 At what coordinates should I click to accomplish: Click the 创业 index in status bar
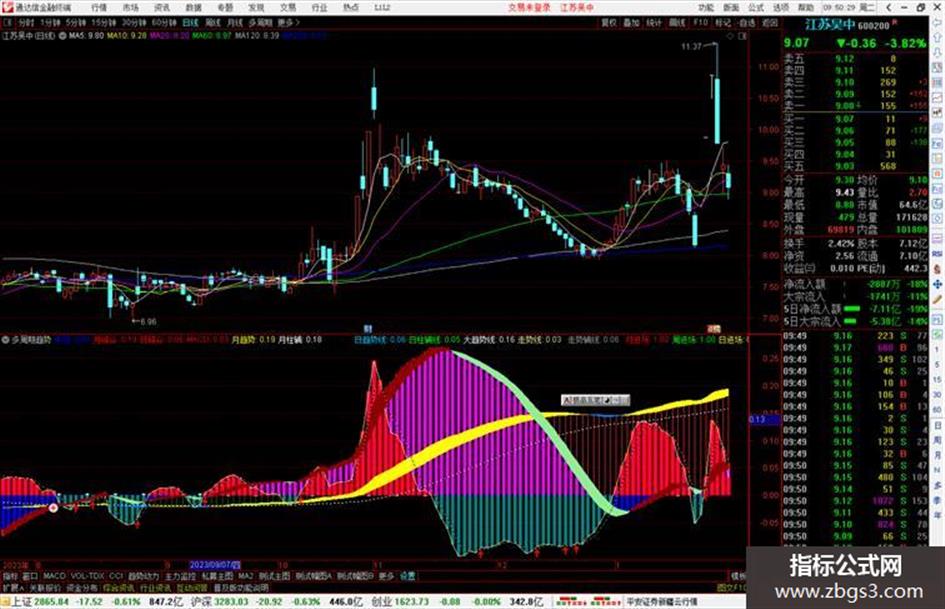click(381, 602)
